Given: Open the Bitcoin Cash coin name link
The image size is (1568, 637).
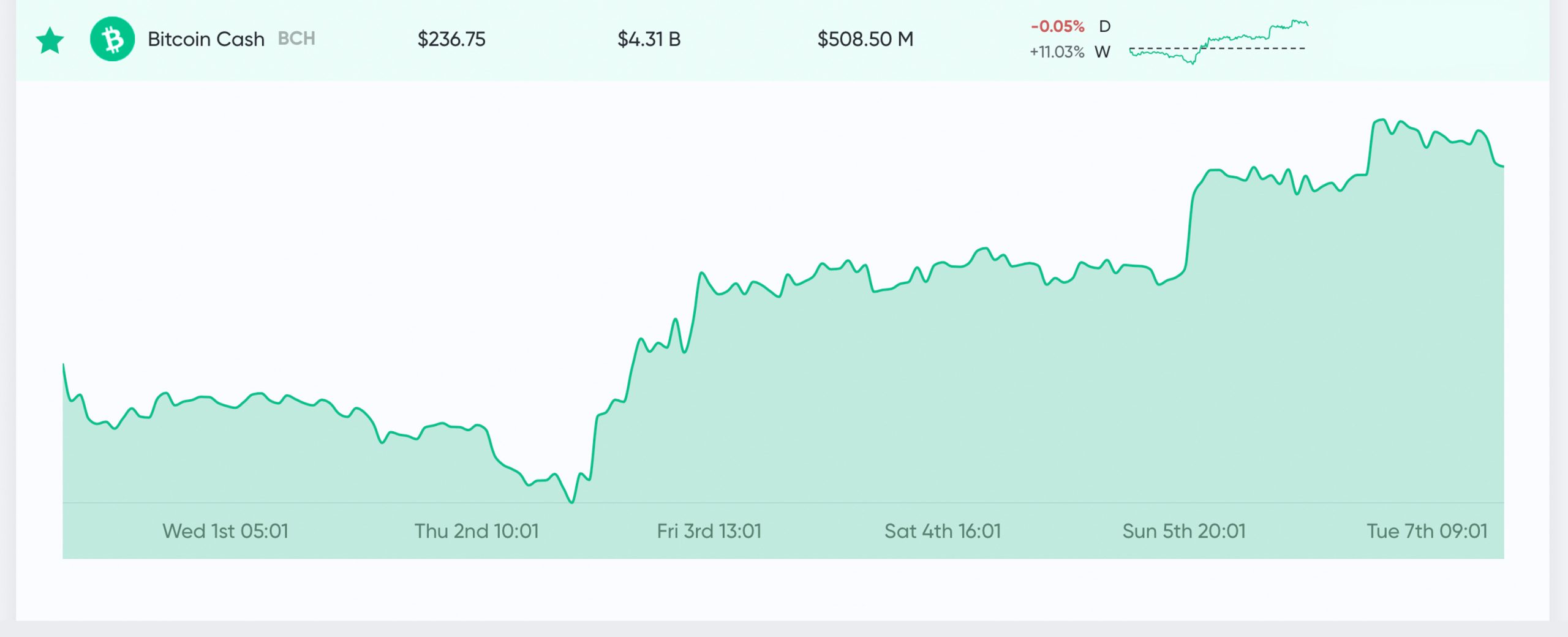Looking at the screenshot, I should [x=206, y=39].
